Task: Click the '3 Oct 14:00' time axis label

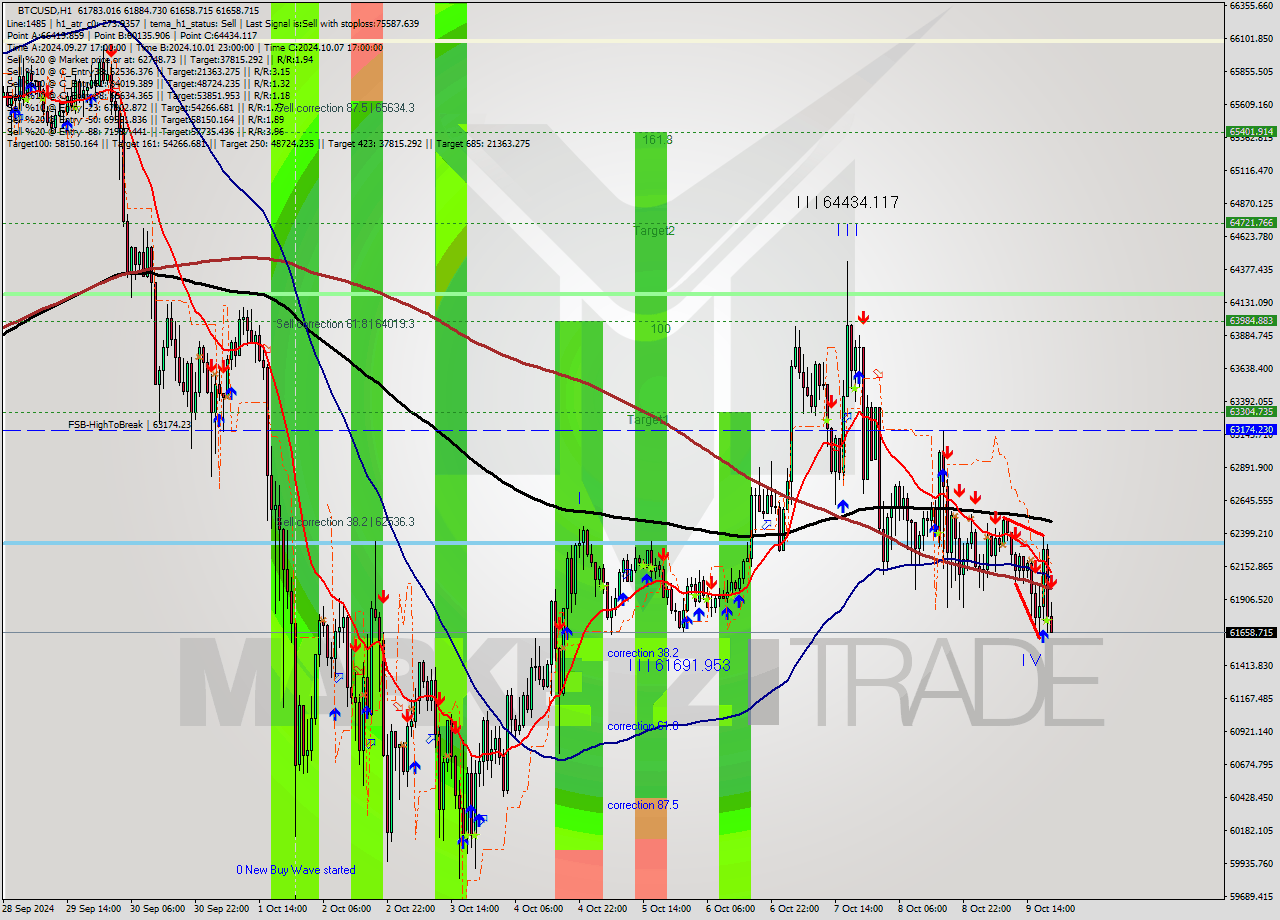Action: coord(474,909)
